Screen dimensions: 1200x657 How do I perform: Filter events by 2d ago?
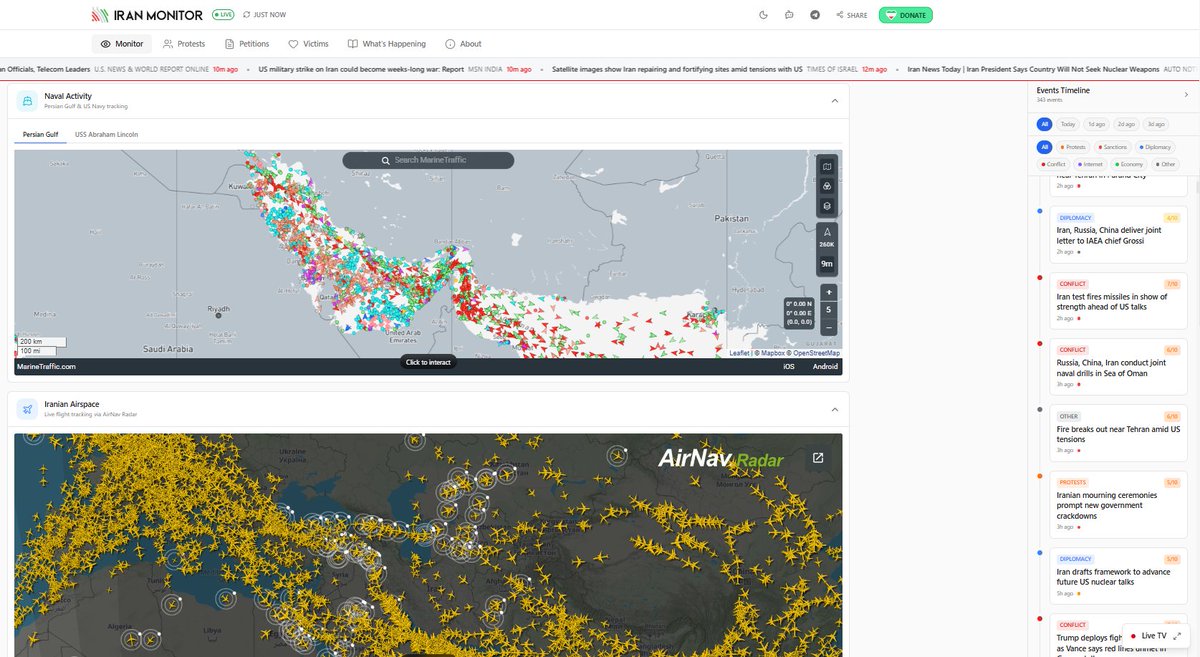pyautogui.click(x=1126, y=124)
